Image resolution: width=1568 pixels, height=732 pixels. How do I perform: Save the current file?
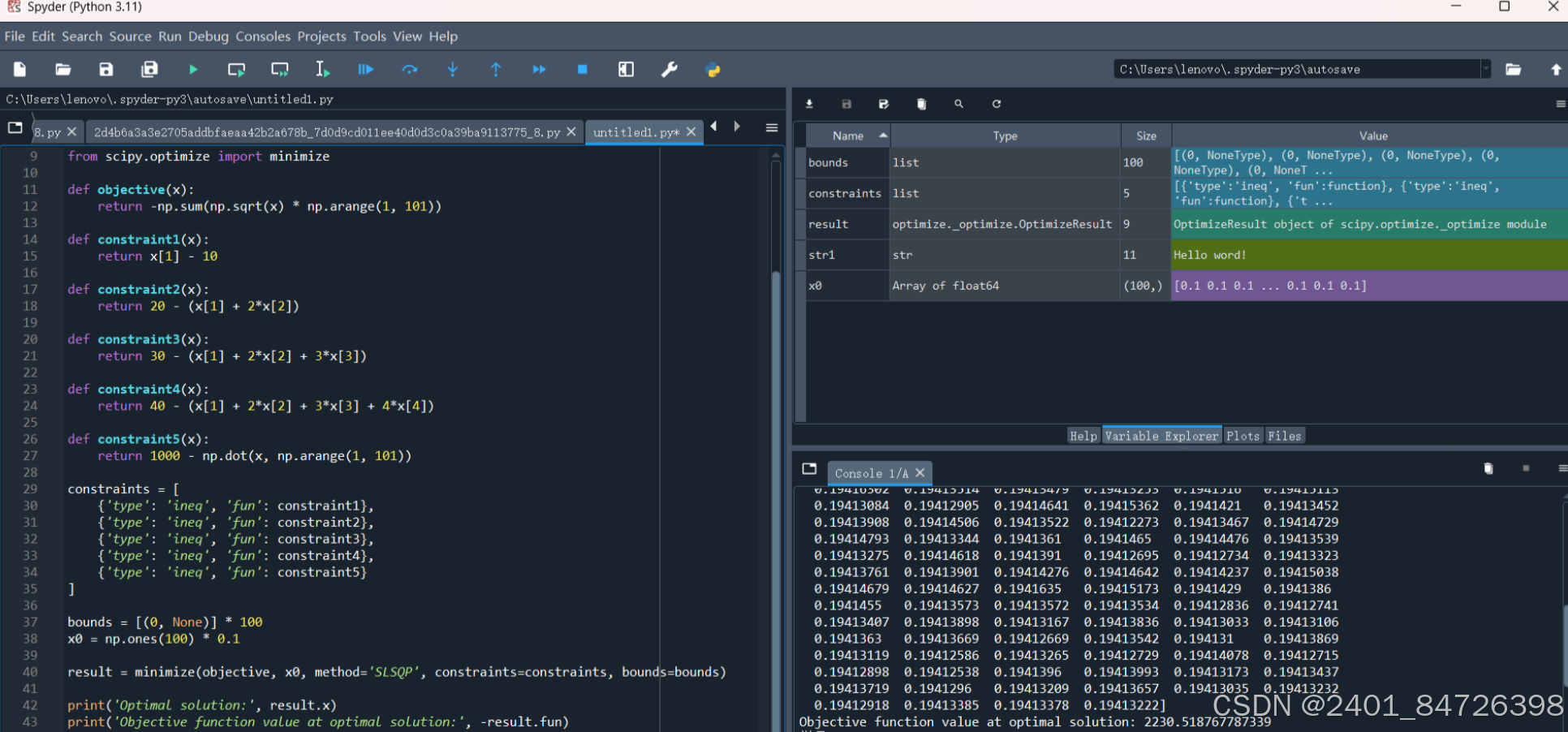[106, 70]
